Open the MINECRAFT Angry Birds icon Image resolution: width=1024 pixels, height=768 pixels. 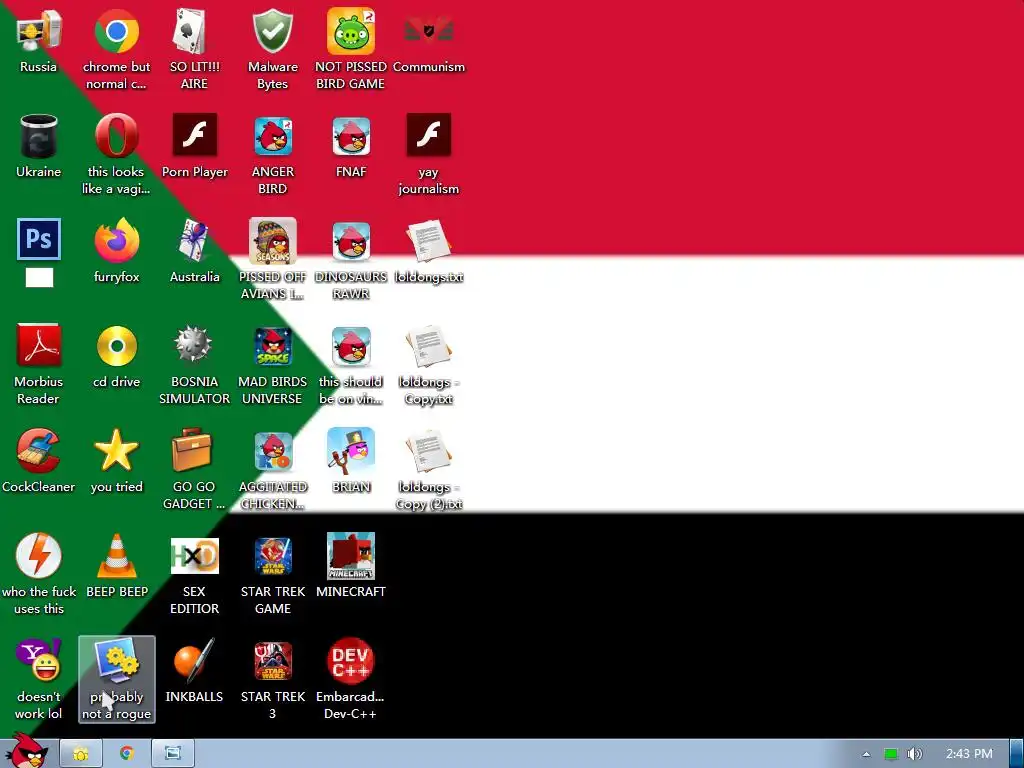coord(351,556)
